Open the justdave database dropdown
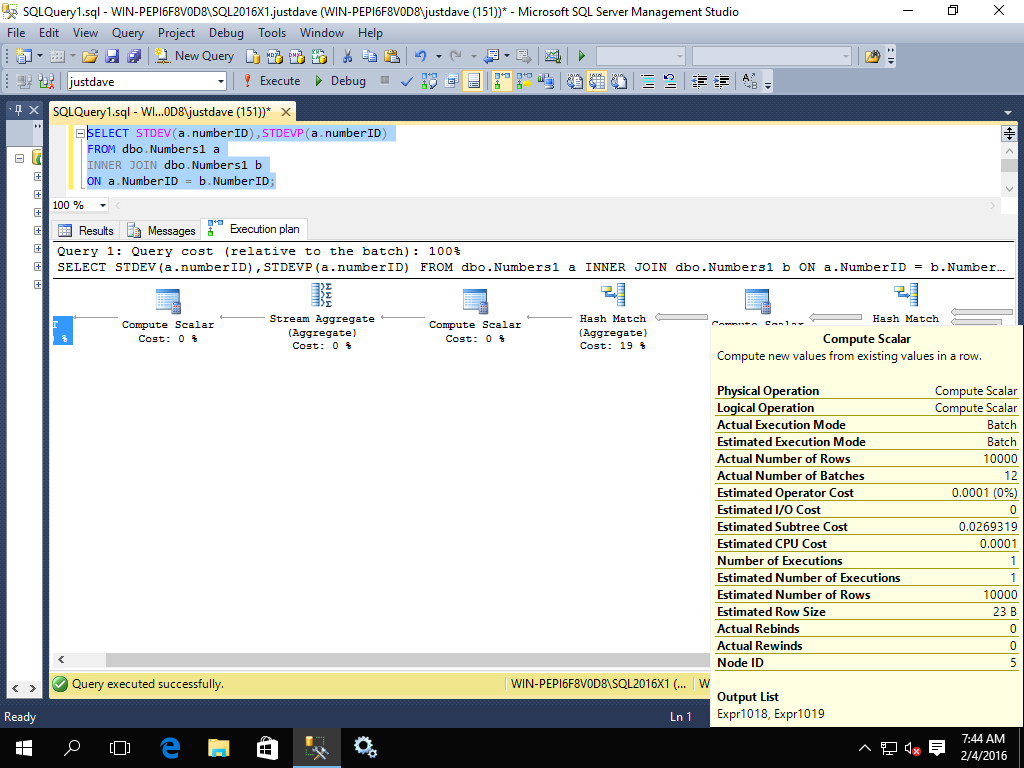The image size is (1024, 768). 221,81
